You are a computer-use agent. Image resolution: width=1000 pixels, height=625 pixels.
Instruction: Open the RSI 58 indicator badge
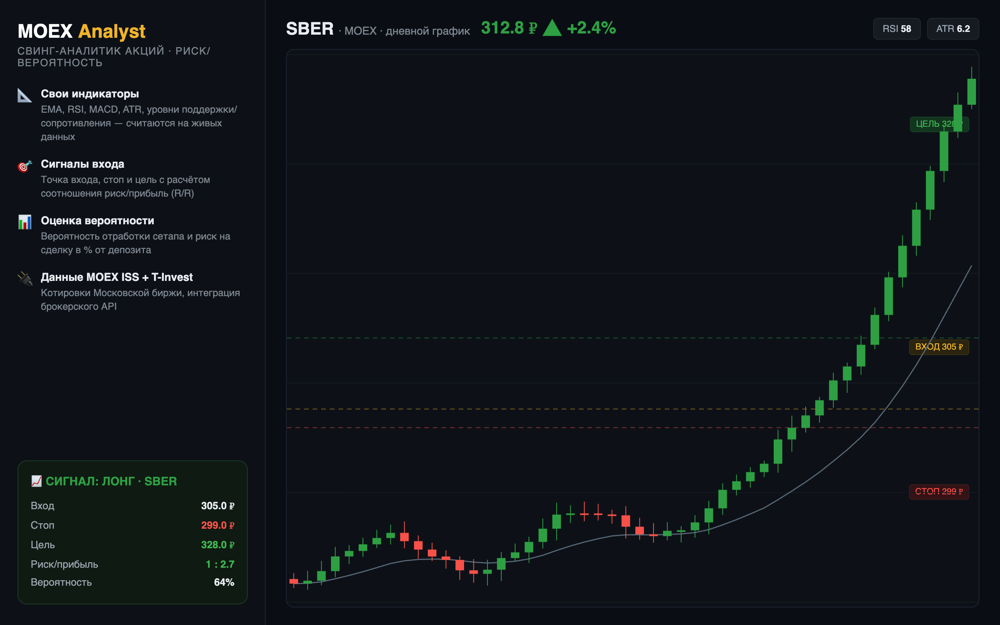point(896,29)
